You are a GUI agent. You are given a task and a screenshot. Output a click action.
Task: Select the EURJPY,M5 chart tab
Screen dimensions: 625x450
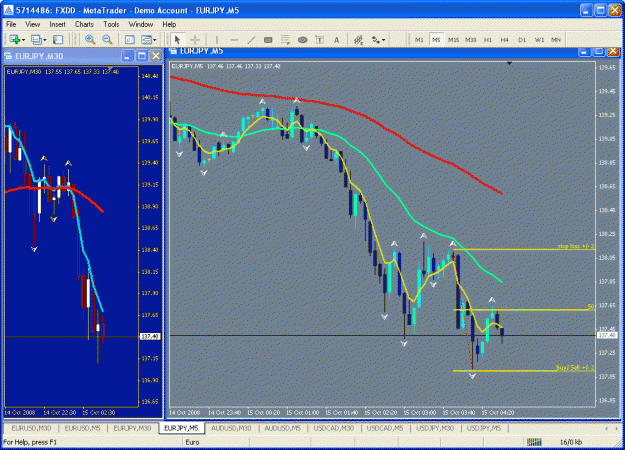(181, 428)
